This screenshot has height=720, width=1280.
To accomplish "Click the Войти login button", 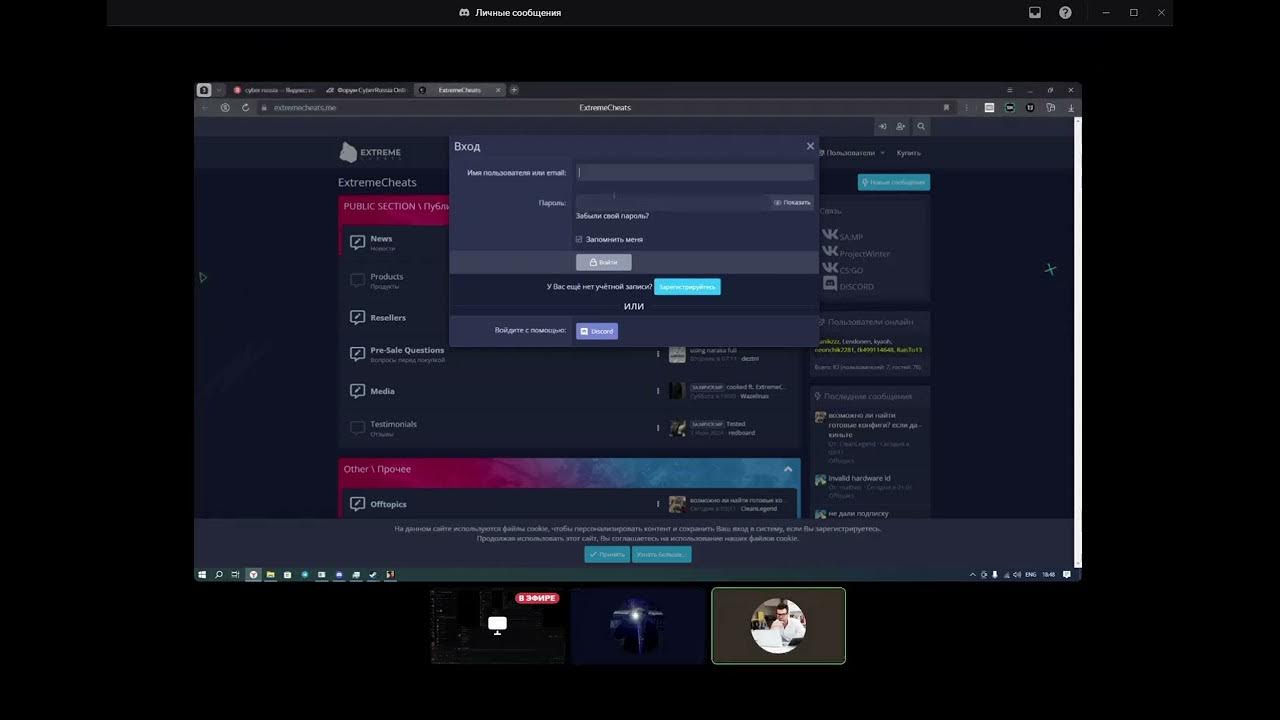I will pyautogui.click(x=603, y=262).
